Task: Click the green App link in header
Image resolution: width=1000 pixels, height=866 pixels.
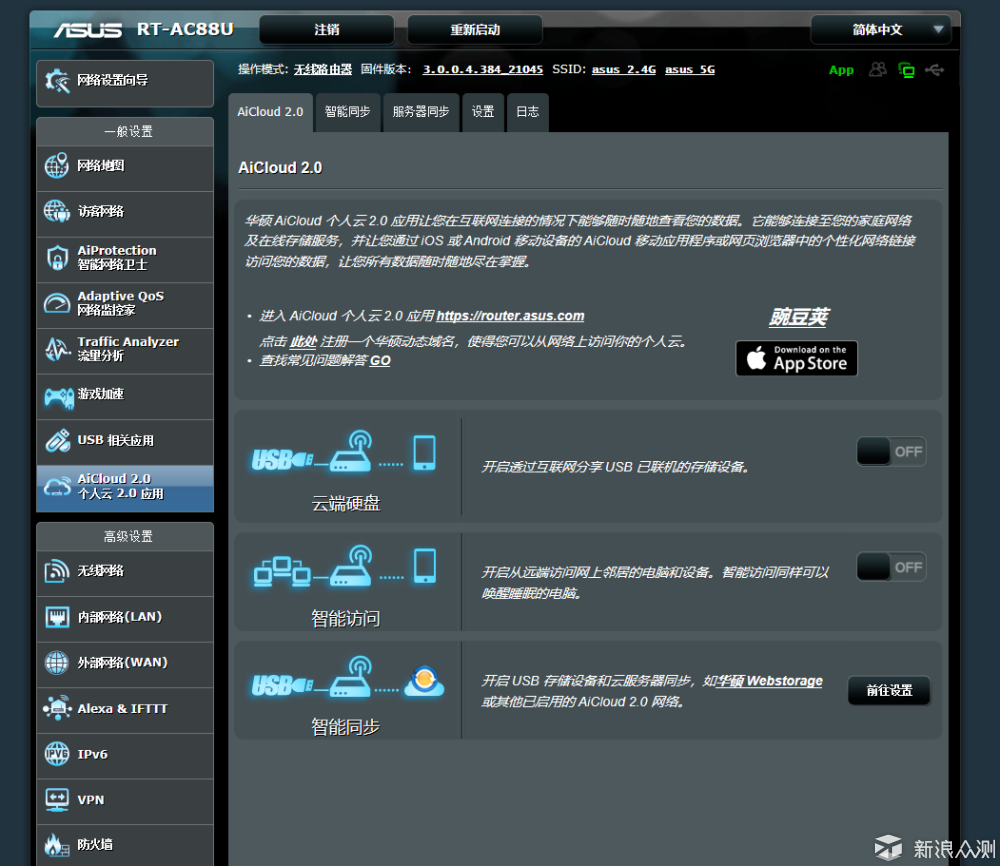Action: point(841,70)
